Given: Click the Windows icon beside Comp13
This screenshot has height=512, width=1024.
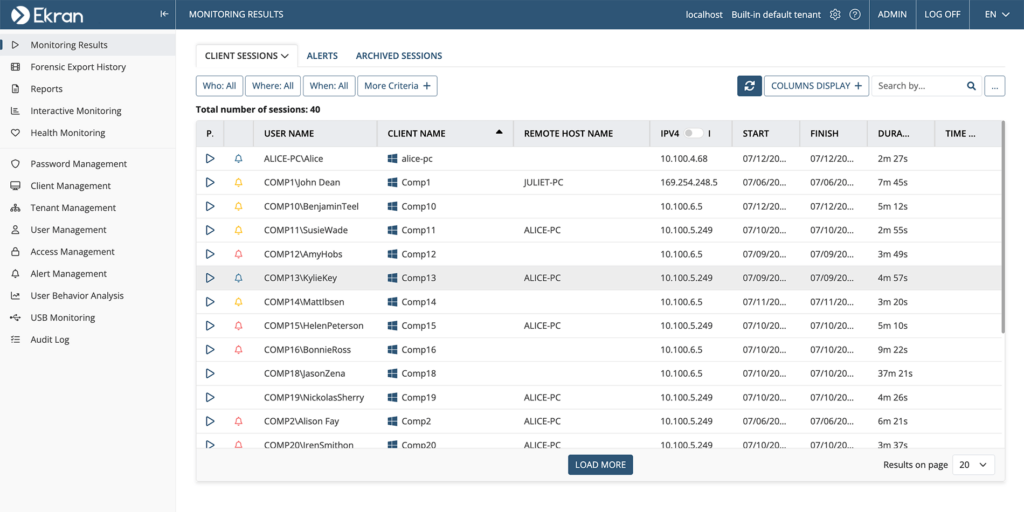Looking at the screenshot, I should tap(392, 278).
